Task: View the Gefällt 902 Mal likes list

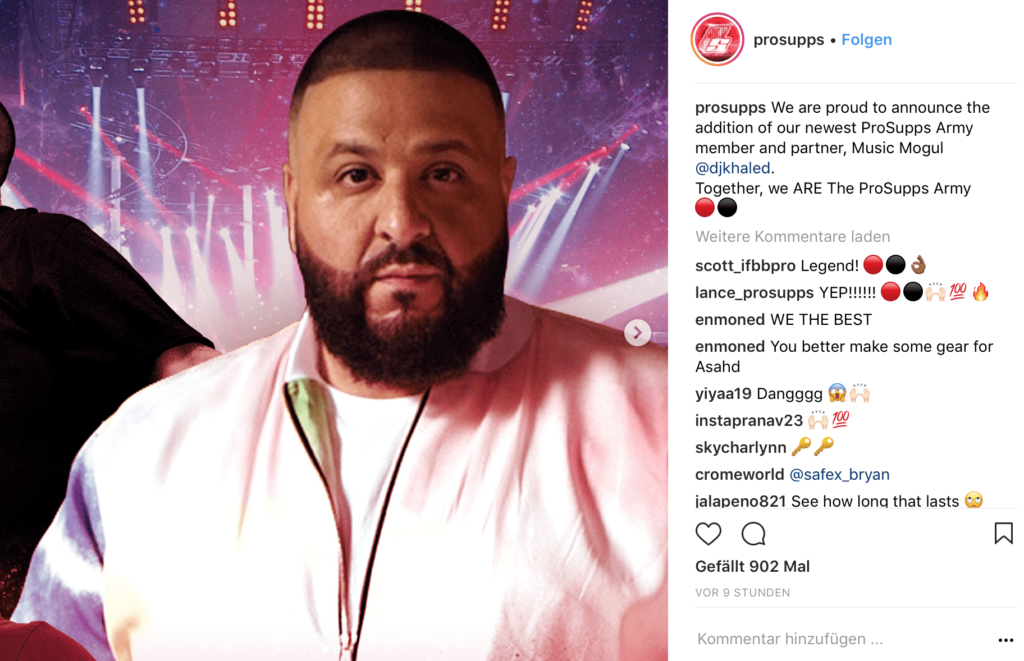Action: coord(752,566)
